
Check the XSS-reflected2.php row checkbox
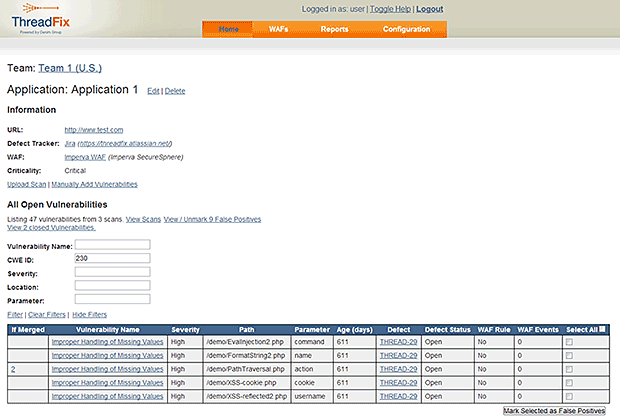click(569, 396)
